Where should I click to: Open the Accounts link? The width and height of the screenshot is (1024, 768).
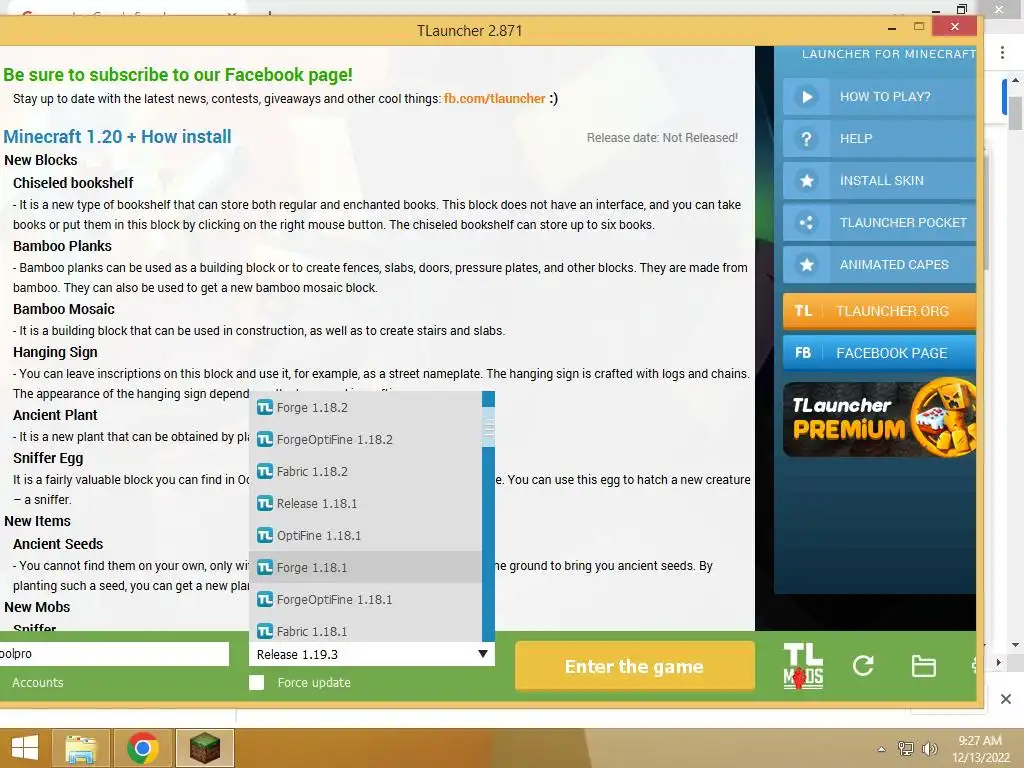click(x=38, y=682)
